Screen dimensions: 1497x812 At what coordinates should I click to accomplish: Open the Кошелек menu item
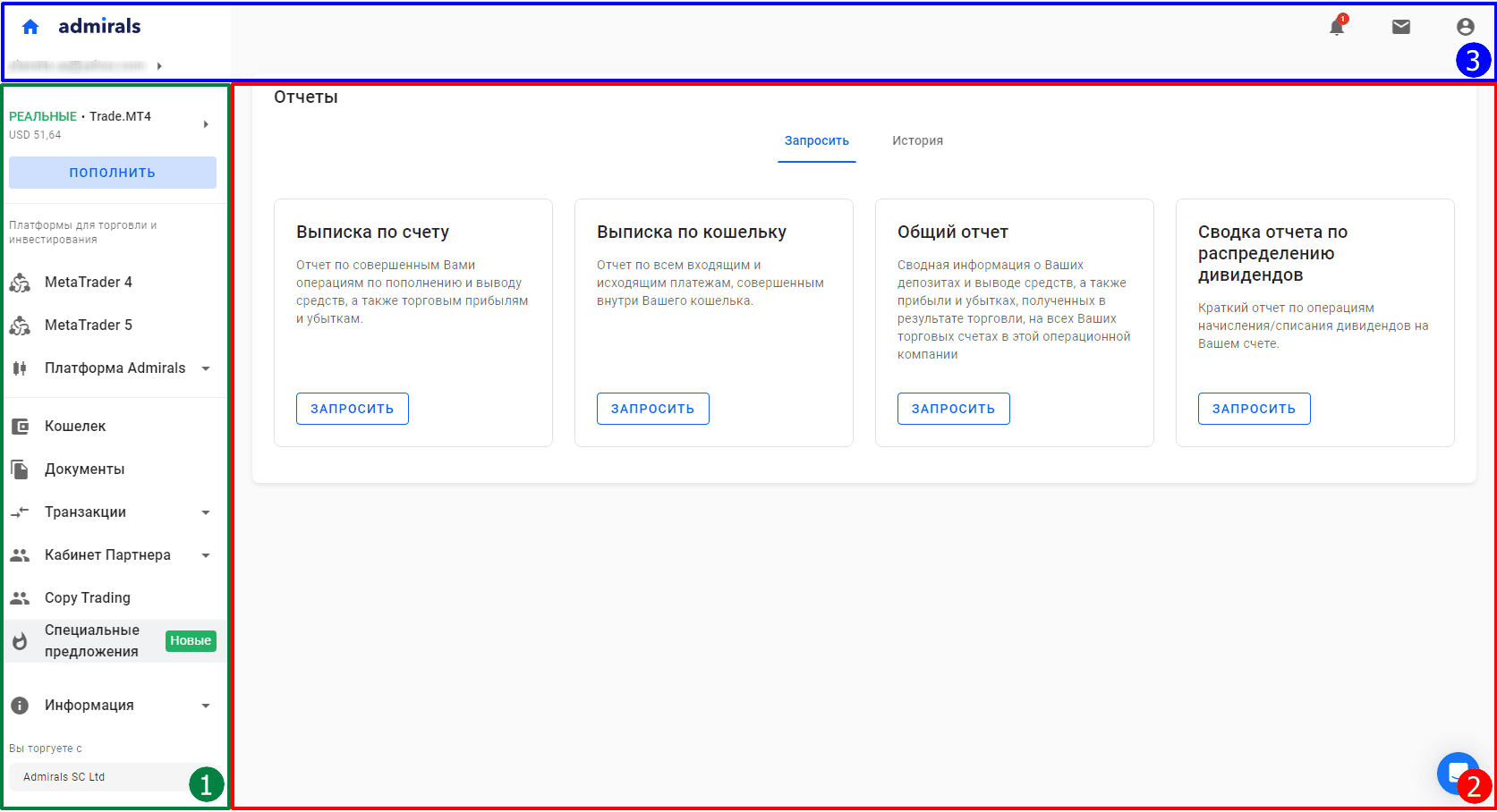(75, 427)
